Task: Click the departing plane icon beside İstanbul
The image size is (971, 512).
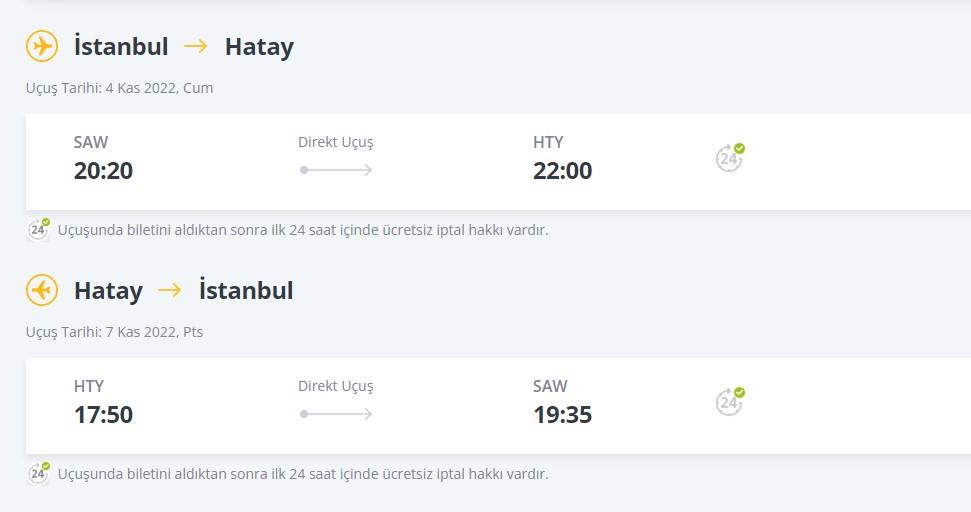Action: pos(42,46)
